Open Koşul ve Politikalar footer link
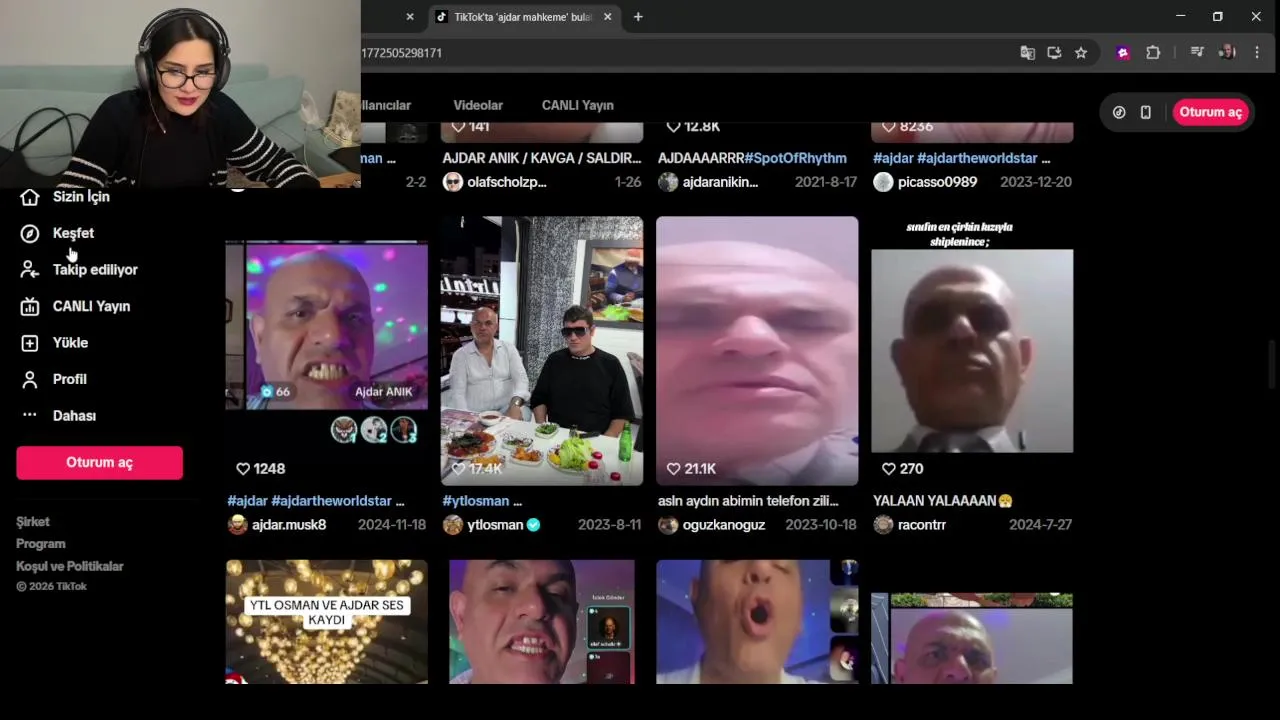The image size is (1280, 720). click(x=70, y=566)
